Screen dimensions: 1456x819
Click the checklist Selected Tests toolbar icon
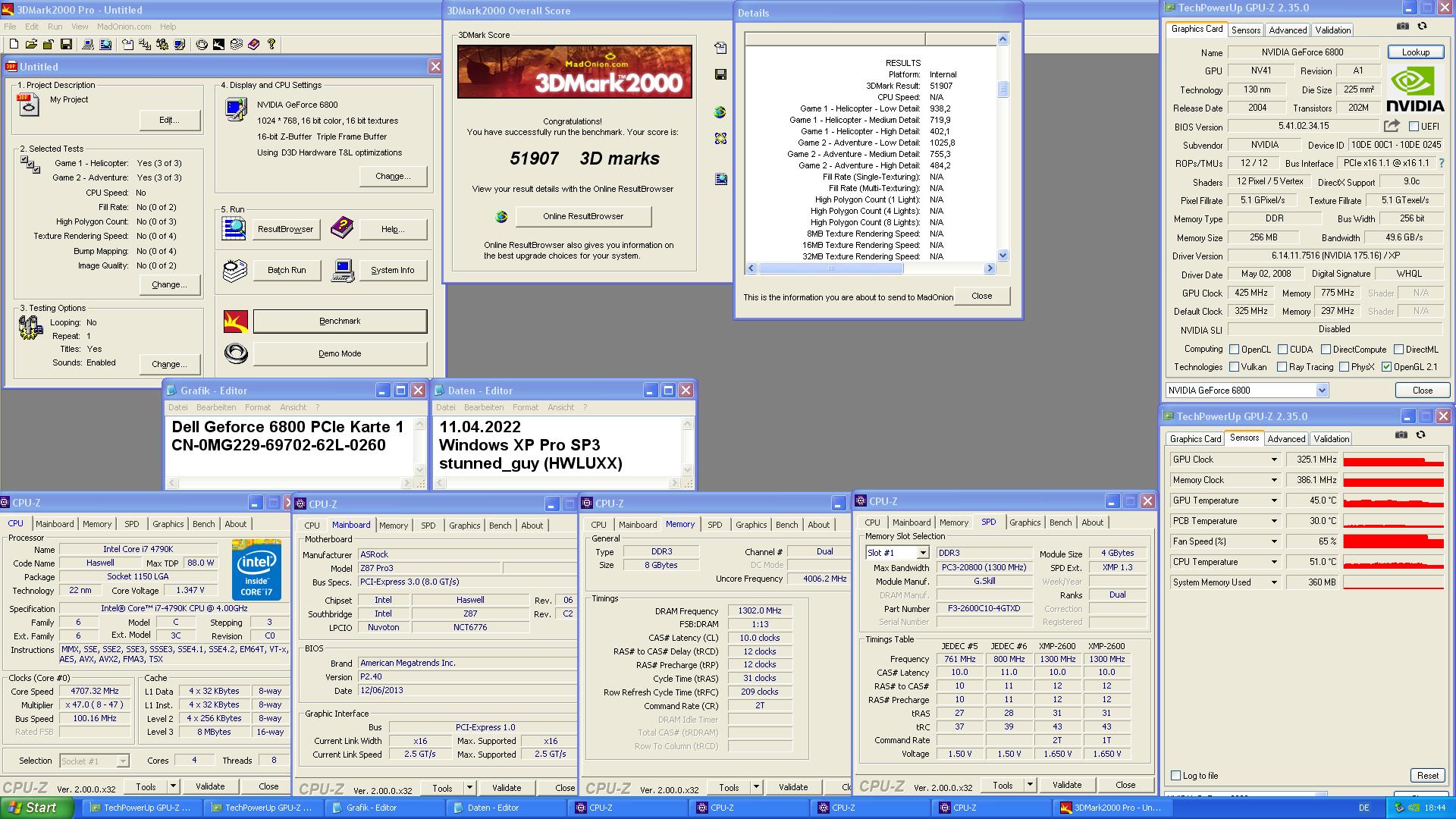[x=145, y=45]
